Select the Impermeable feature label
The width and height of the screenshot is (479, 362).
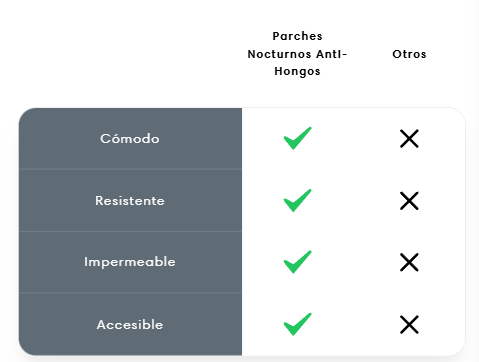tap(130, 262)
